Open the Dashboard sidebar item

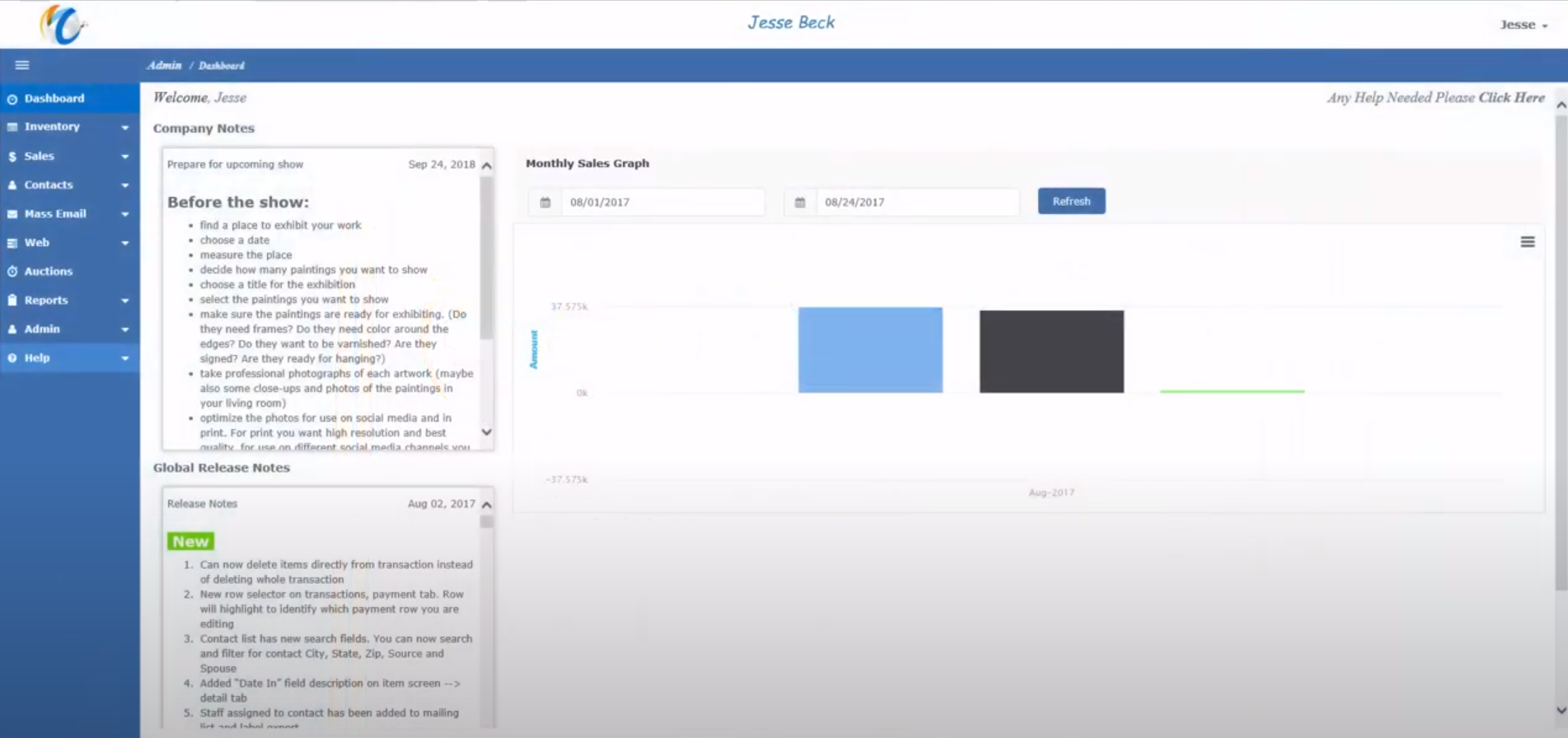click(x=70, y=98)
